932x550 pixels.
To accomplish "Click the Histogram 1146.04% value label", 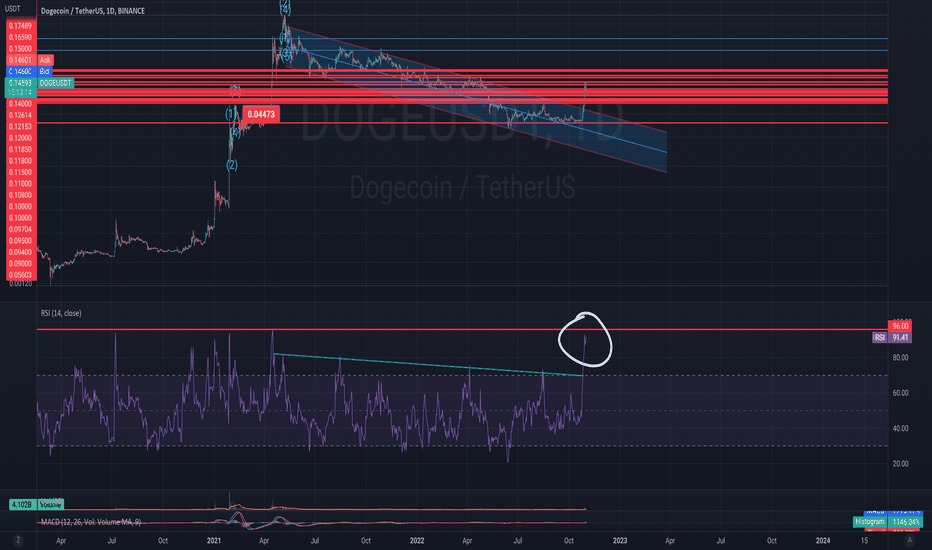I will click(888, 521).
